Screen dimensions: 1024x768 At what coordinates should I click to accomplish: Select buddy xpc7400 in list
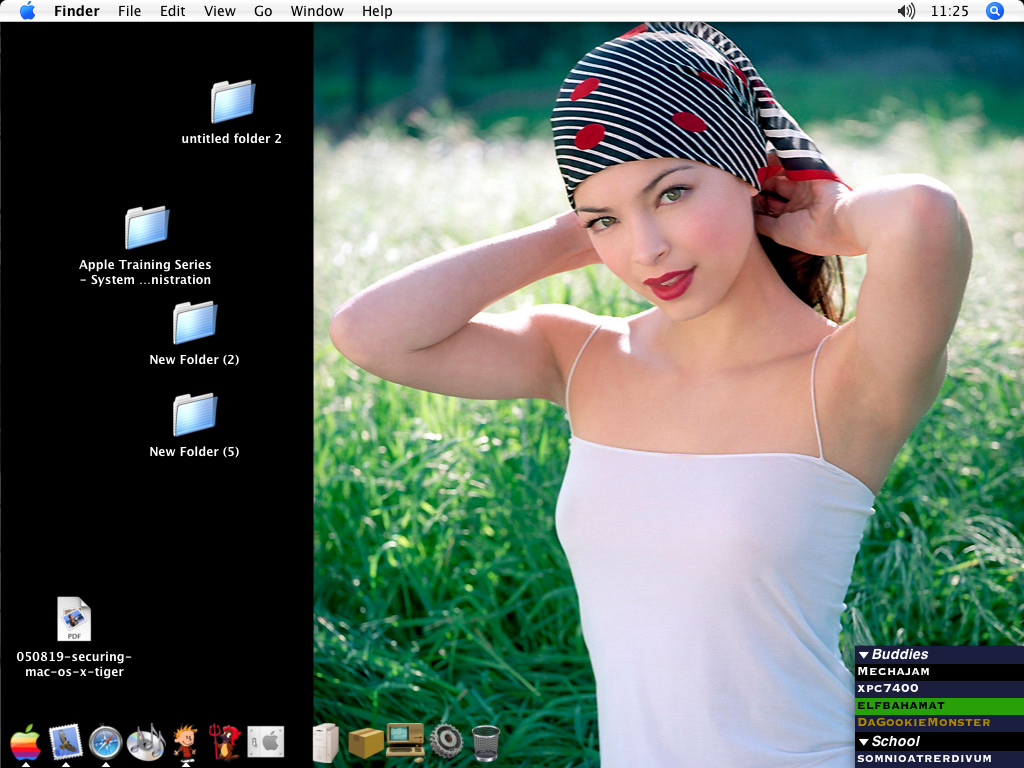click(939, 688)
